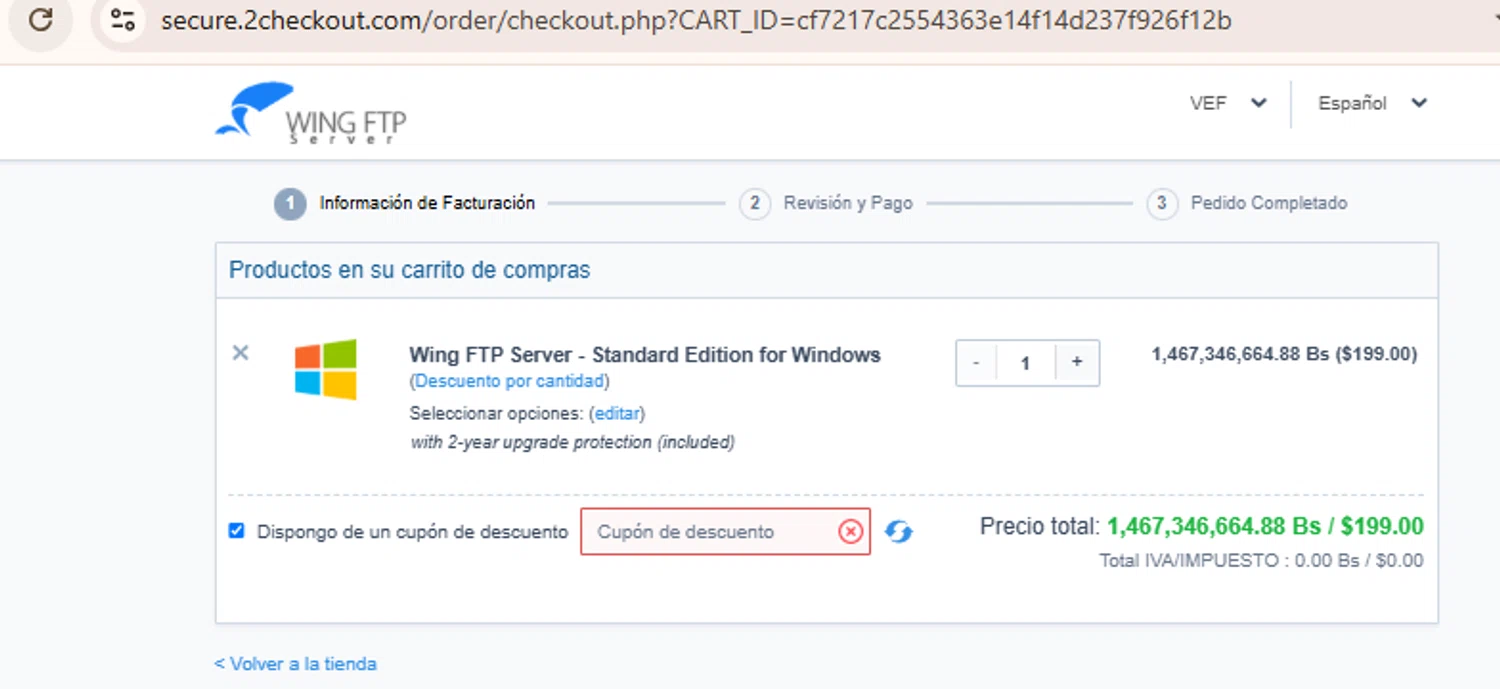Click the Wing FTP Server logo
The height and width of the screenshot is (689, 1500).
tap(310, 113)
